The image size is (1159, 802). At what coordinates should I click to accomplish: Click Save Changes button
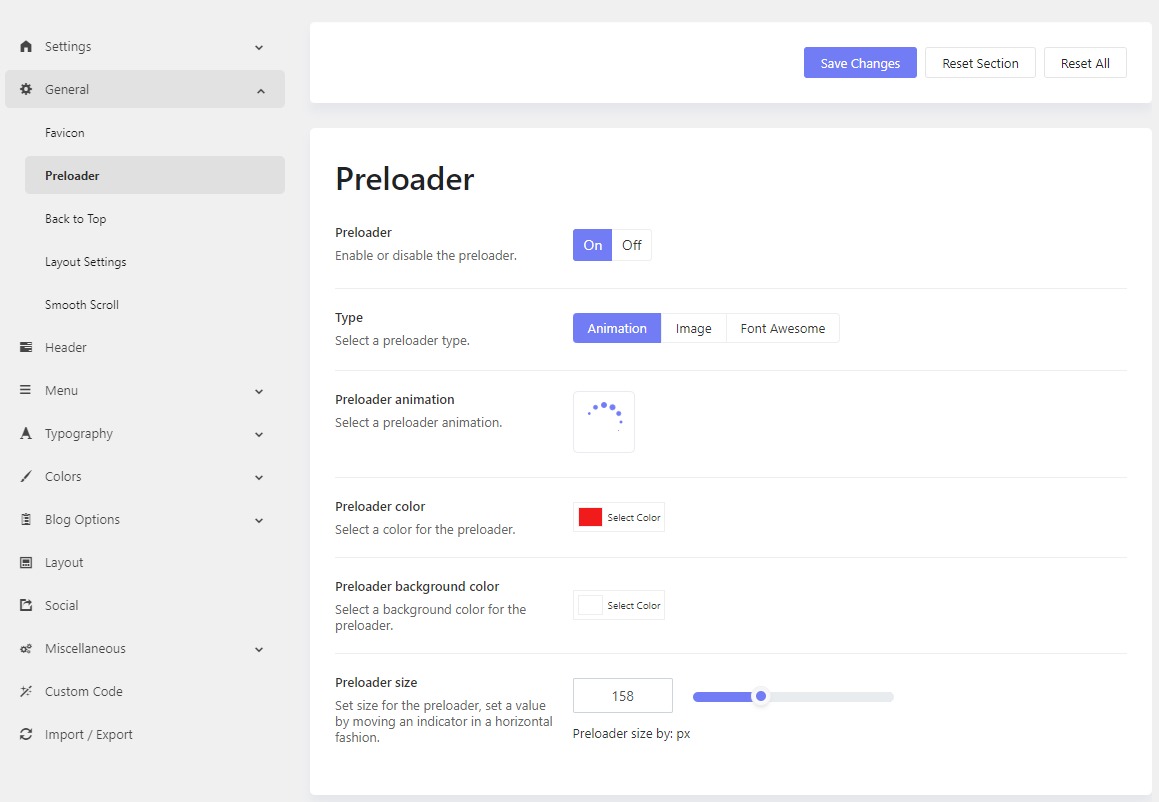(860, 63)
